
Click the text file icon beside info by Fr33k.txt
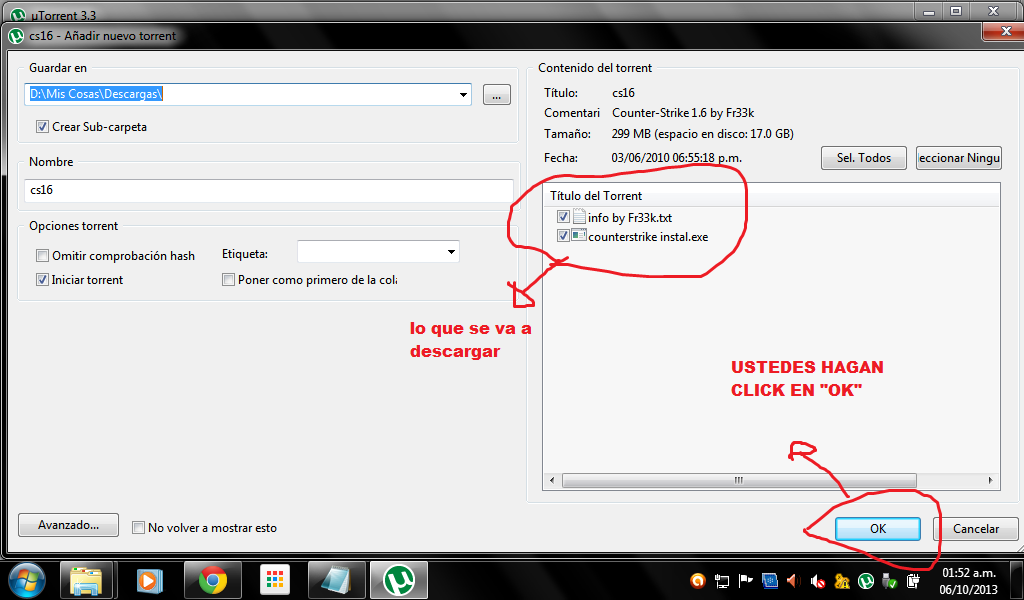579,217
